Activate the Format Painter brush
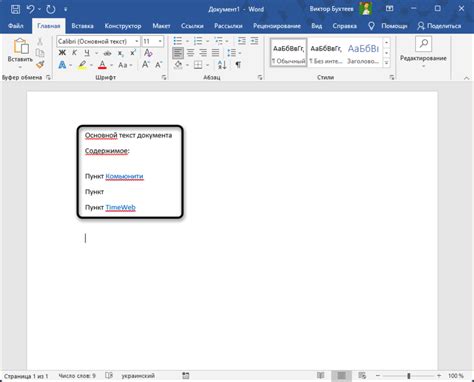The image size is (474, 382). (40, 64)
